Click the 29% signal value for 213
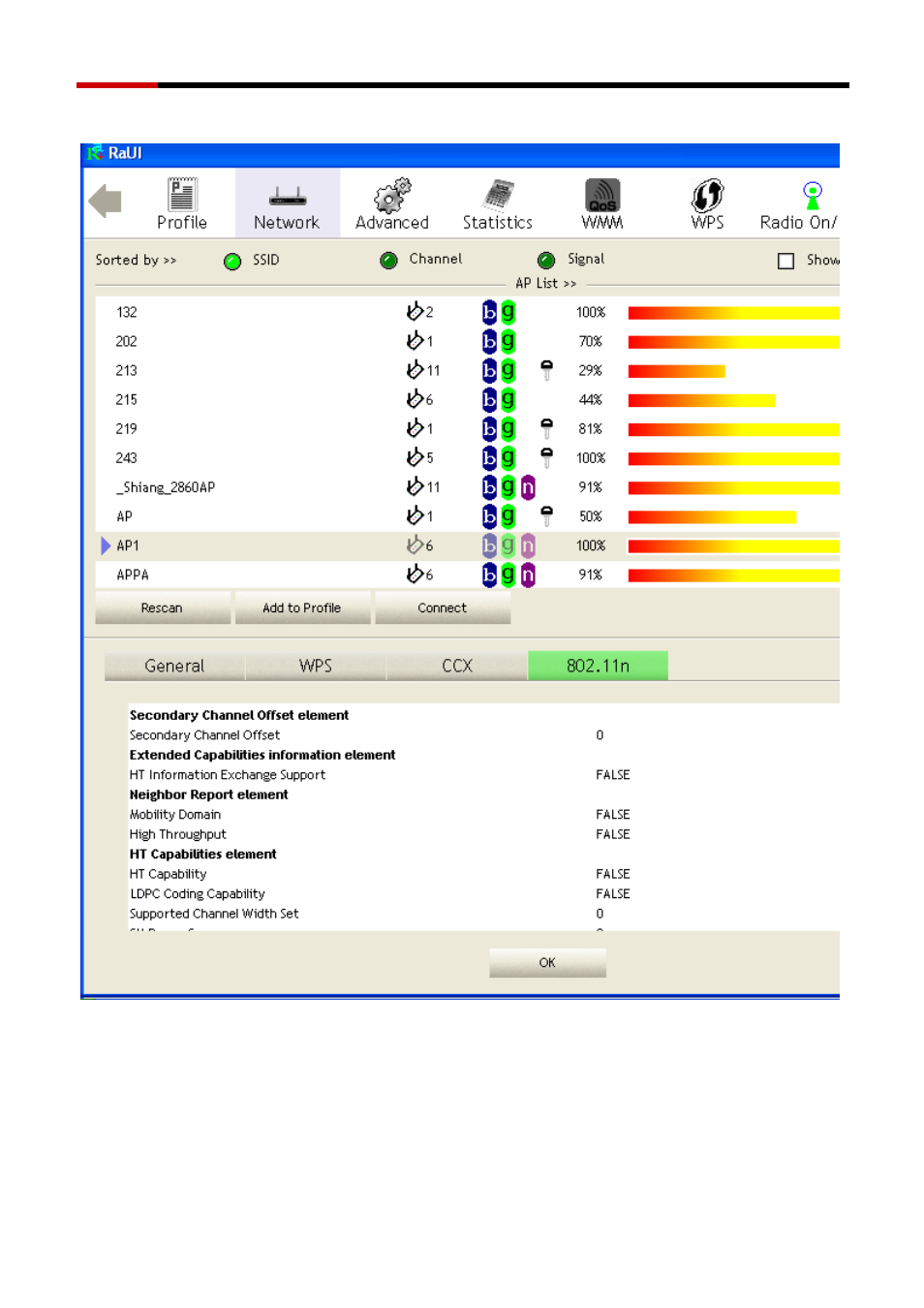924x1308 pixels. pos(591,371)
